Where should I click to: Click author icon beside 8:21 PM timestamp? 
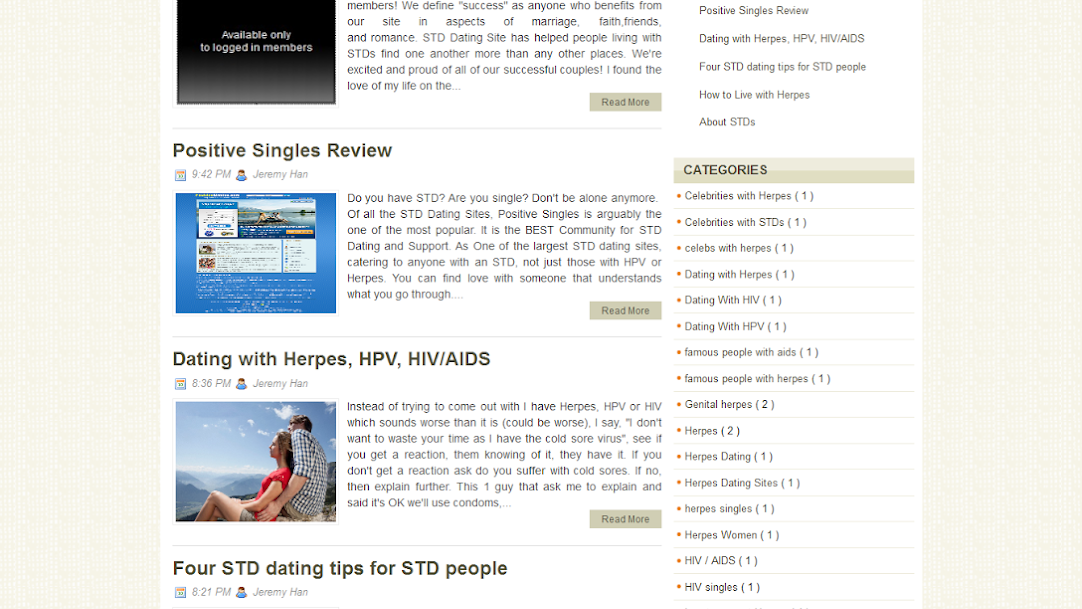coord(242,592)
